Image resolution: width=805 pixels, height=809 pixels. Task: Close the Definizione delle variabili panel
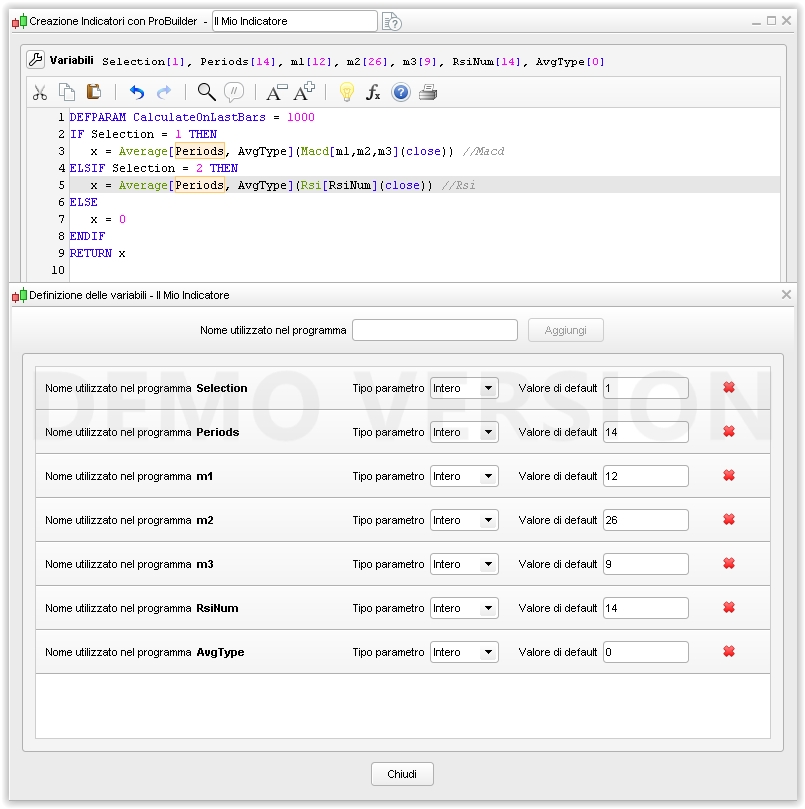786,295
